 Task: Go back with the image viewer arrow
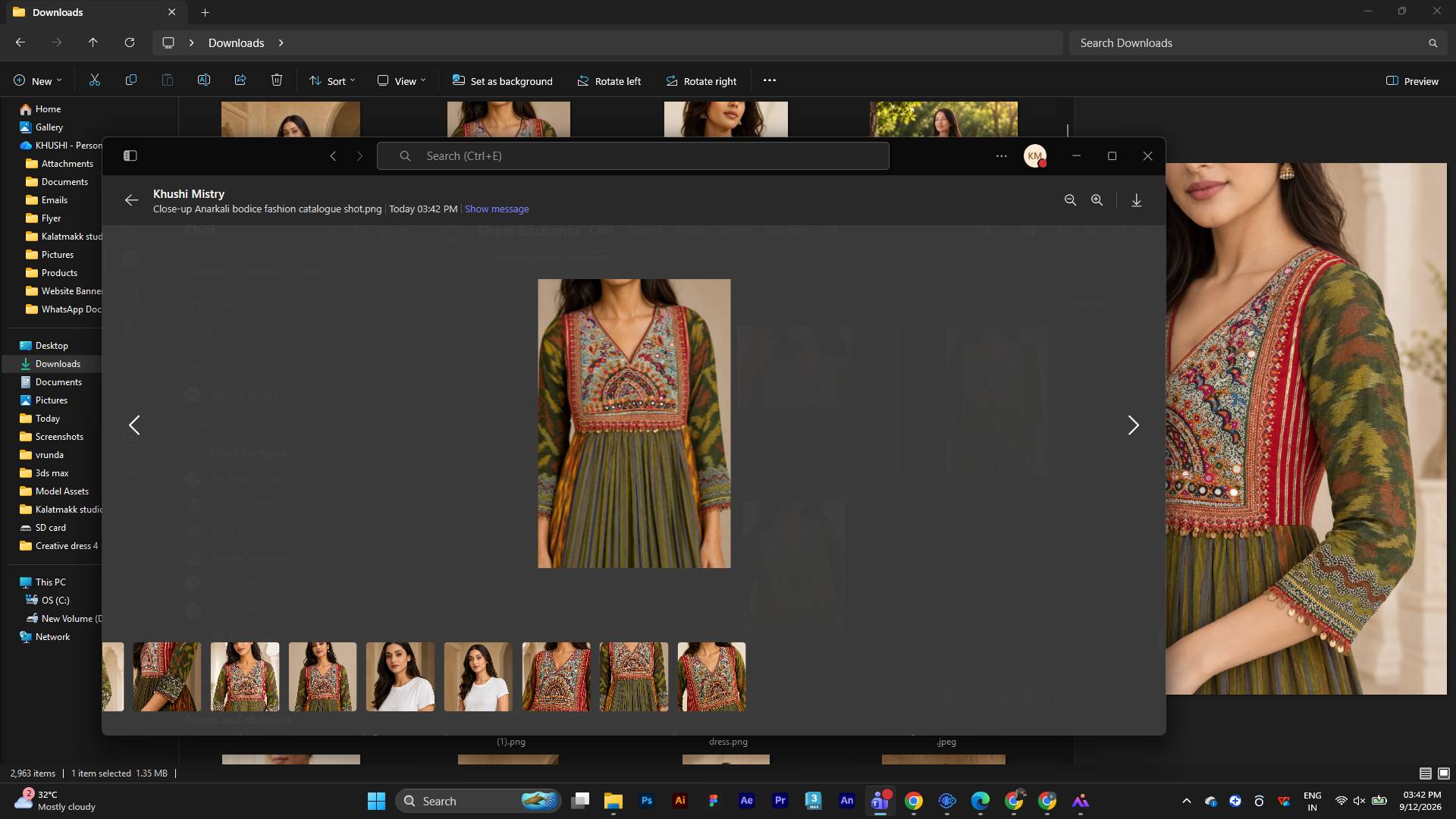tap(131, 200)
